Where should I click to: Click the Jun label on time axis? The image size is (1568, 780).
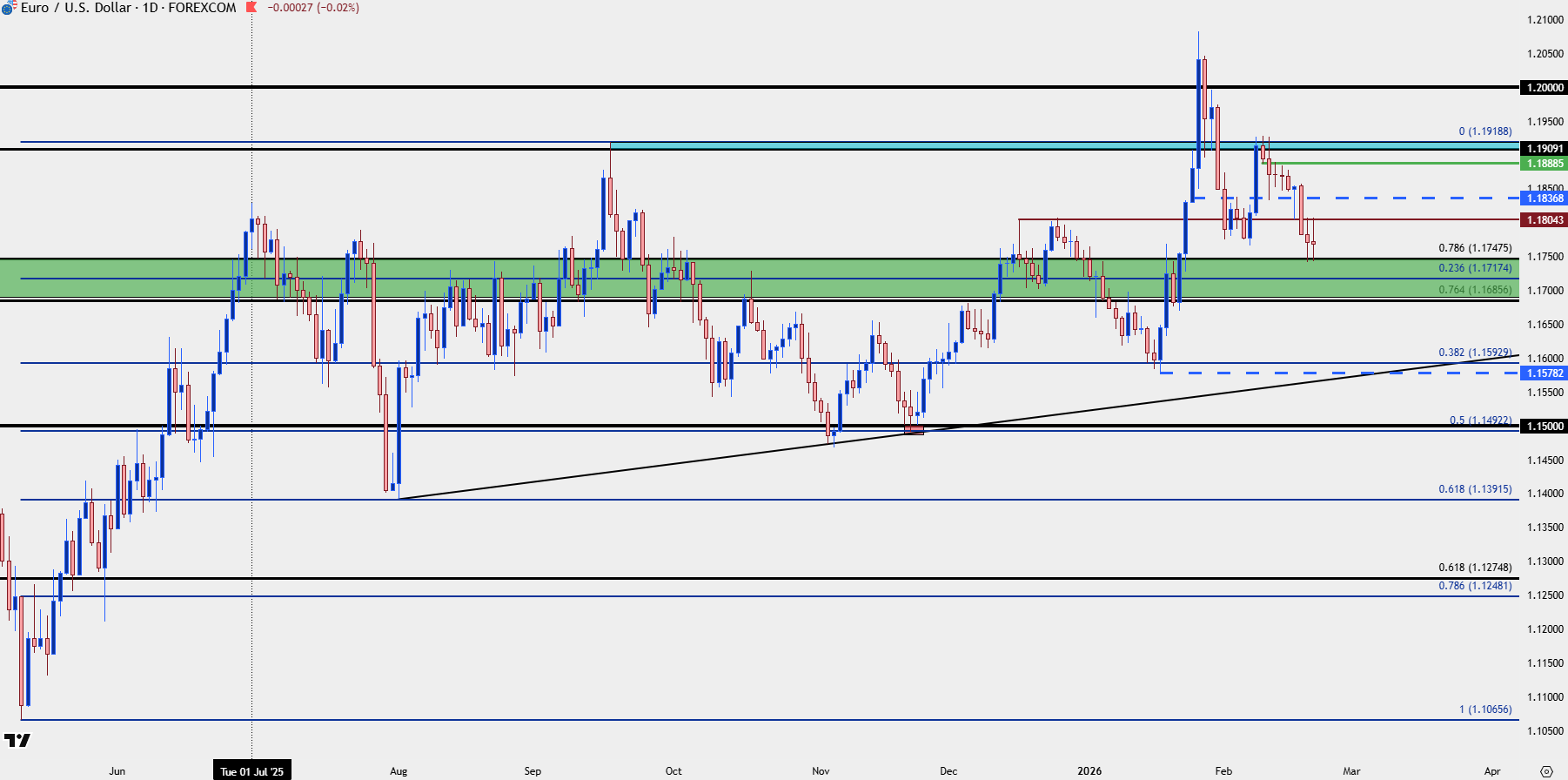[117, 771]
